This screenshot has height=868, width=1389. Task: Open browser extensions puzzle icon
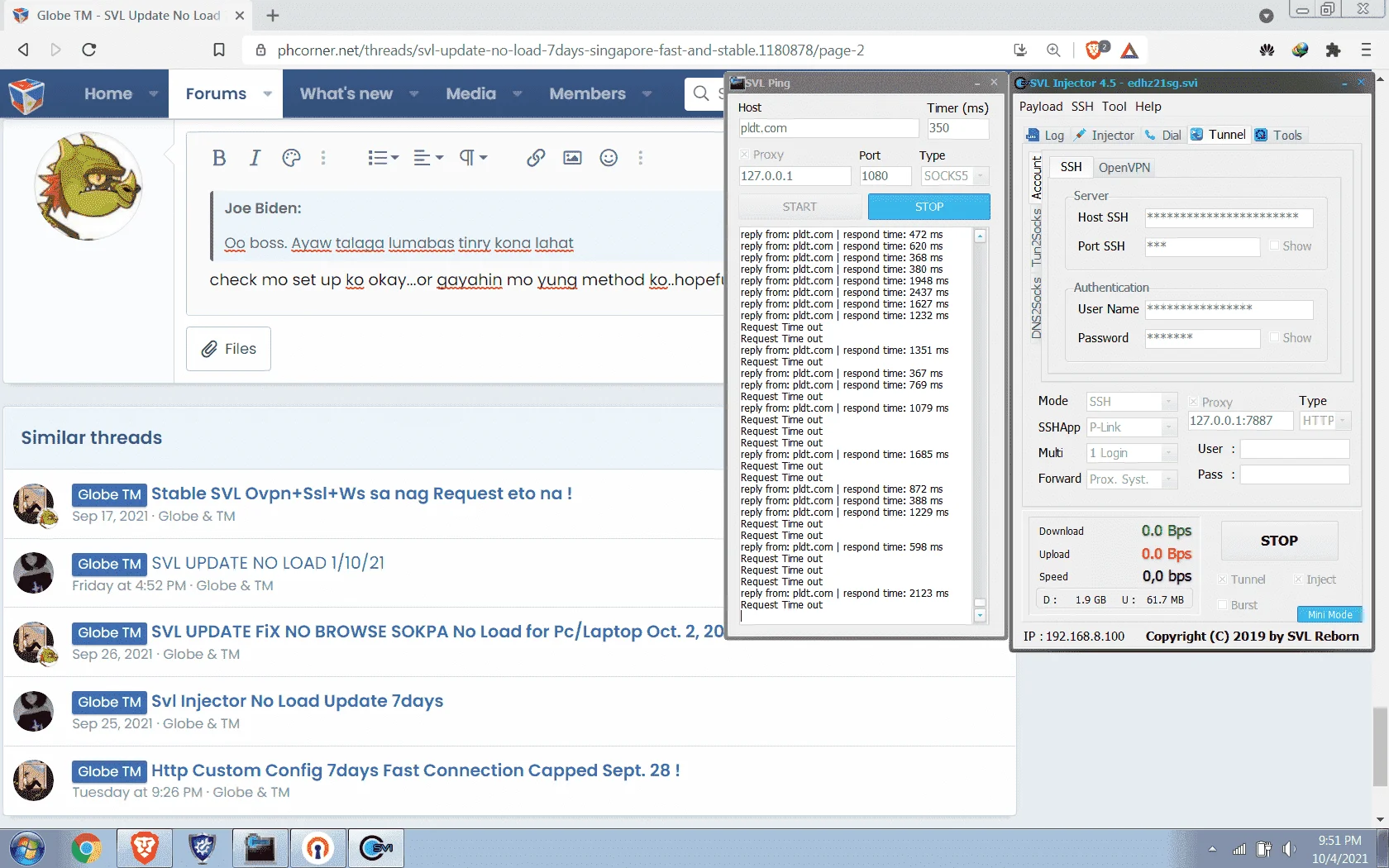[x=1333, y=50]
